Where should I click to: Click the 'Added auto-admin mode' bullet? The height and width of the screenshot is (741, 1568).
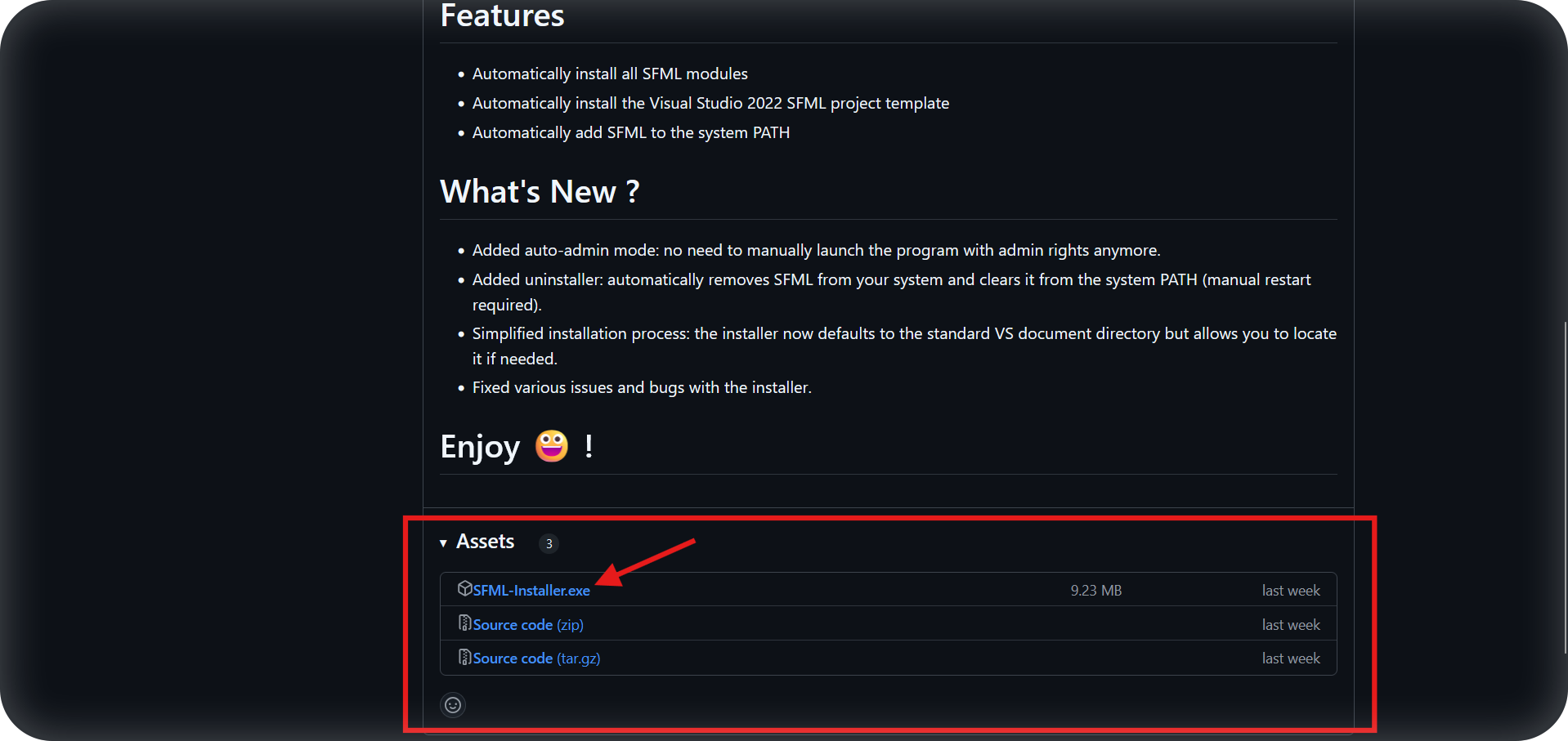coord(816,250)
